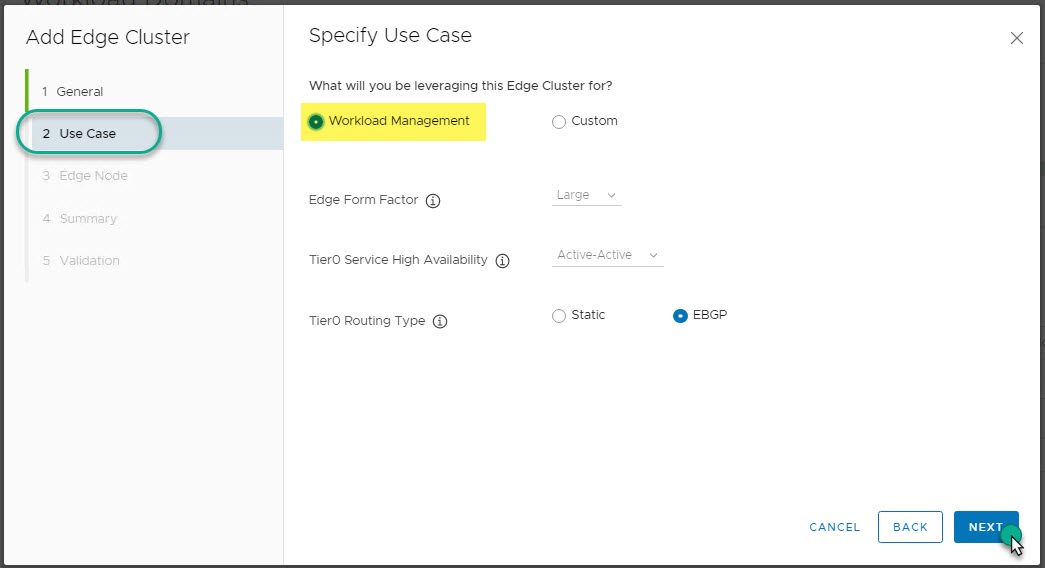Select step 2 Use Case
1045x568 pixels.
coord(87,134)
